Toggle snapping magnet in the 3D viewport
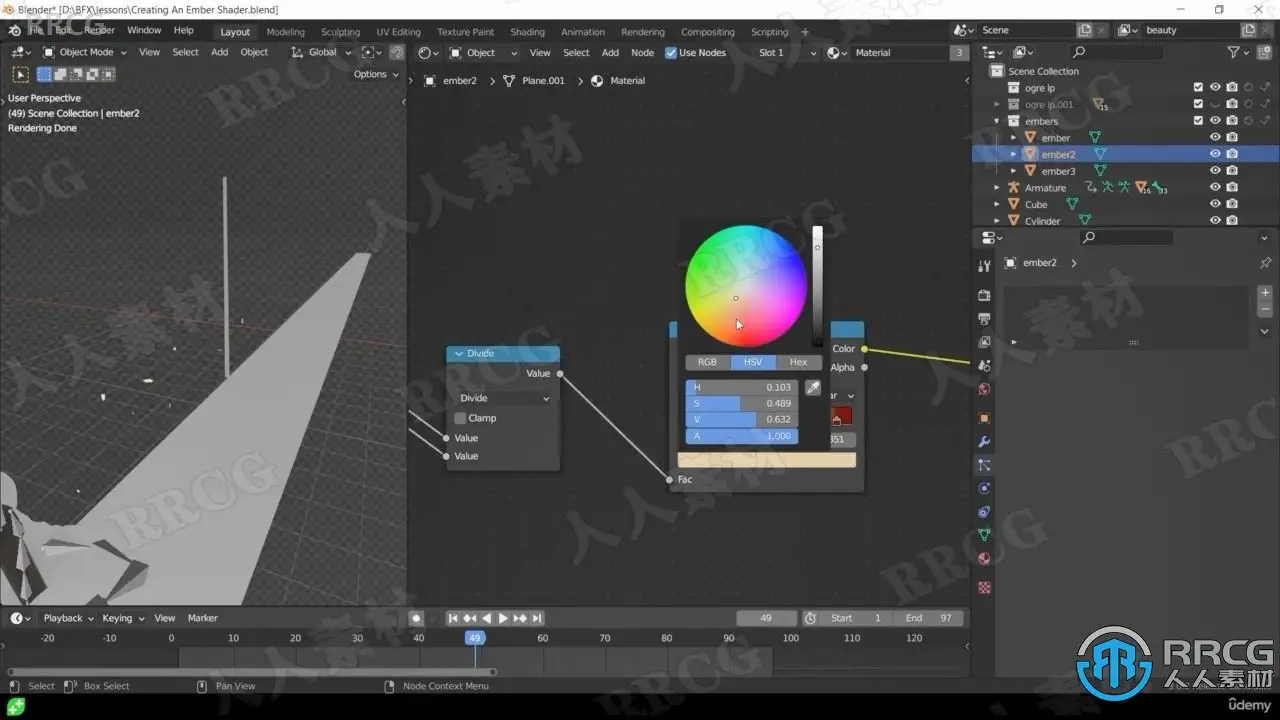 (x=397, y=52)
